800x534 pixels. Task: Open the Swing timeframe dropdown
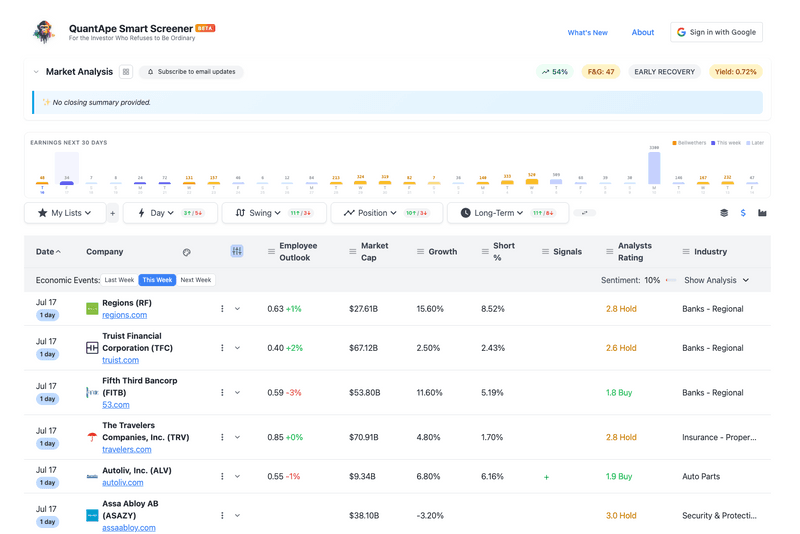(274, 213)
